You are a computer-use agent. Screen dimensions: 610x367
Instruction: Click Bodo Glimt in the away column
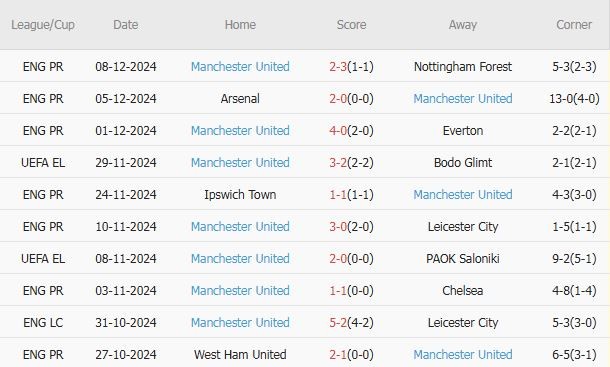(x=463, y=162)
